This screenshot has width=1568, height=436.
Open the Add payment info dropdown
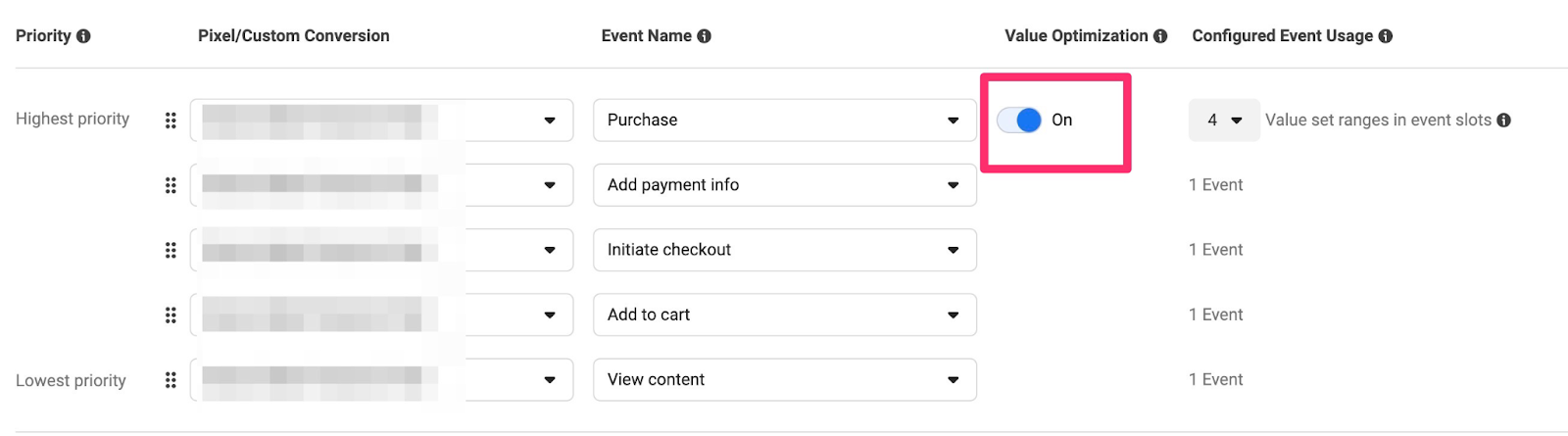click(x=785, y=185)
